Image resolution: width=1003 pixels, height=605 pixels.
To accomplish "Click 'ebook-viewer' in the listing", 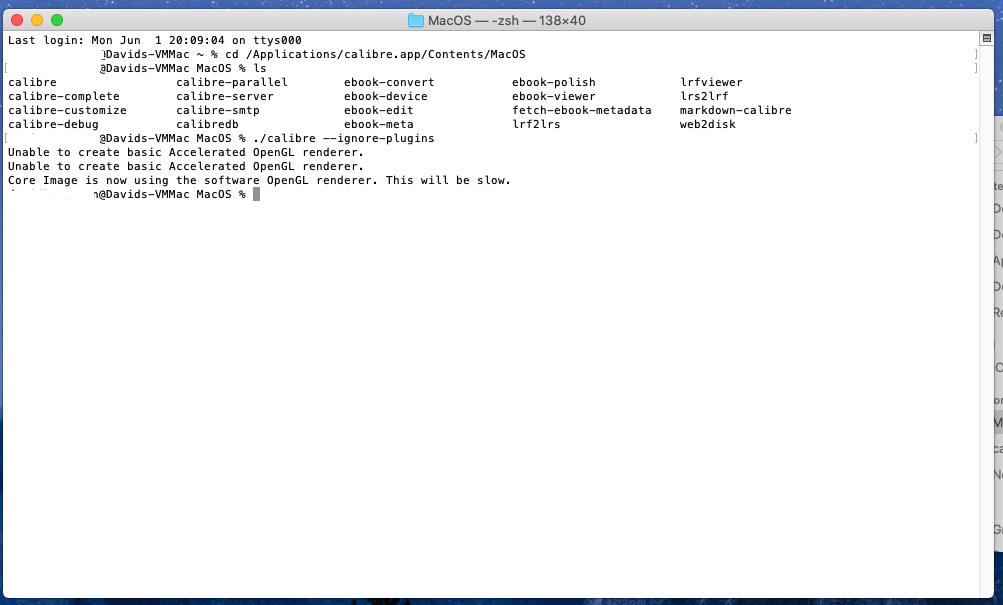I will tap(553, 97).
